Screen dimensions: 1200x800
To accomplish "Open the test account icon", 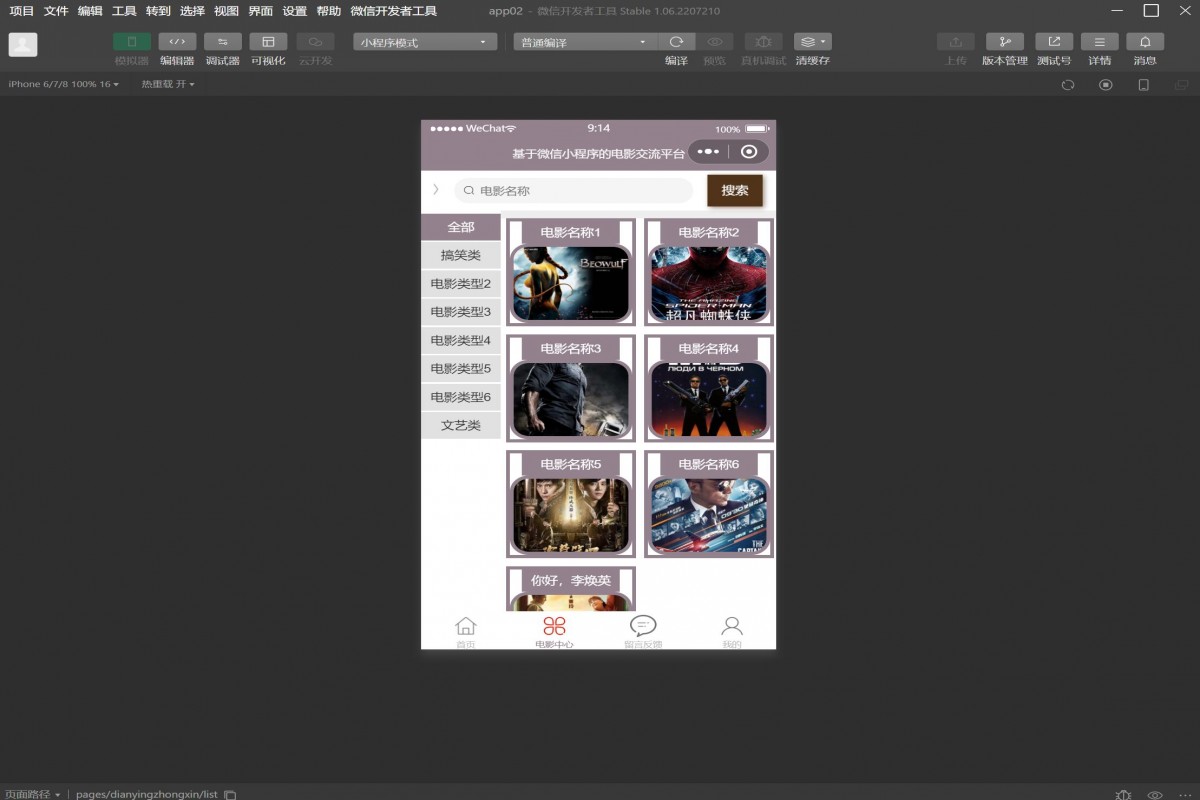I will pyautogui.click(x=1054, y=42).
